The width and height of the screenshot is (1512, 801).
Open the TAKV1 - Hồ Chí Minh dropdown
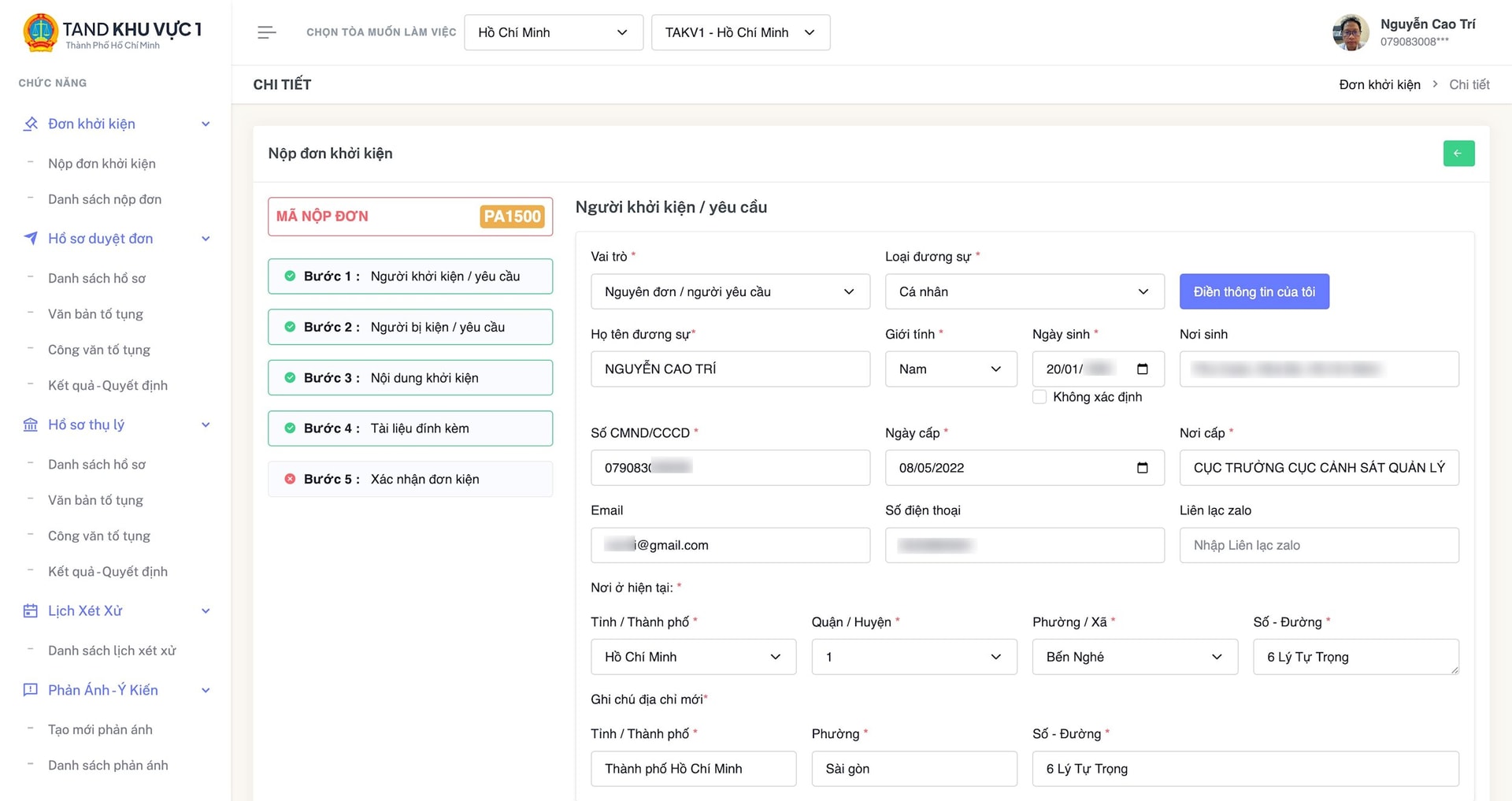tap(740, 32)
